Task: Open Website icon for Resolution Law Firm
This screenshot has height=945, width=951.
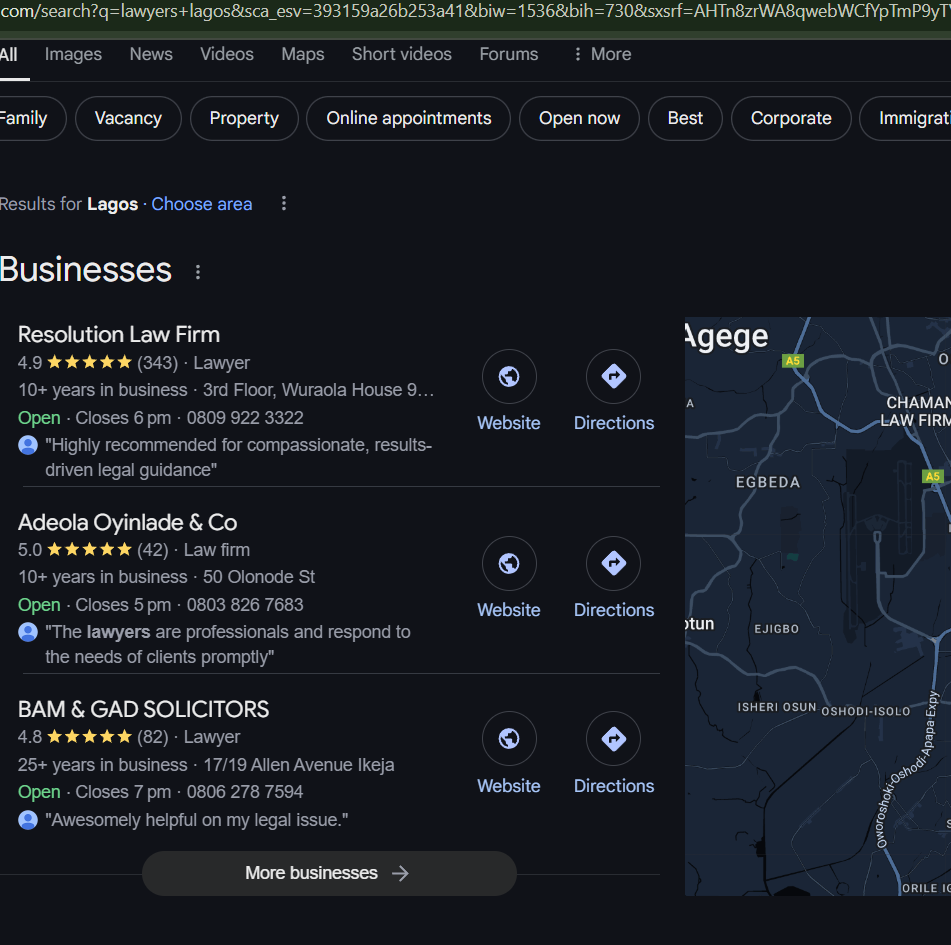Action: tap(509, 376)
